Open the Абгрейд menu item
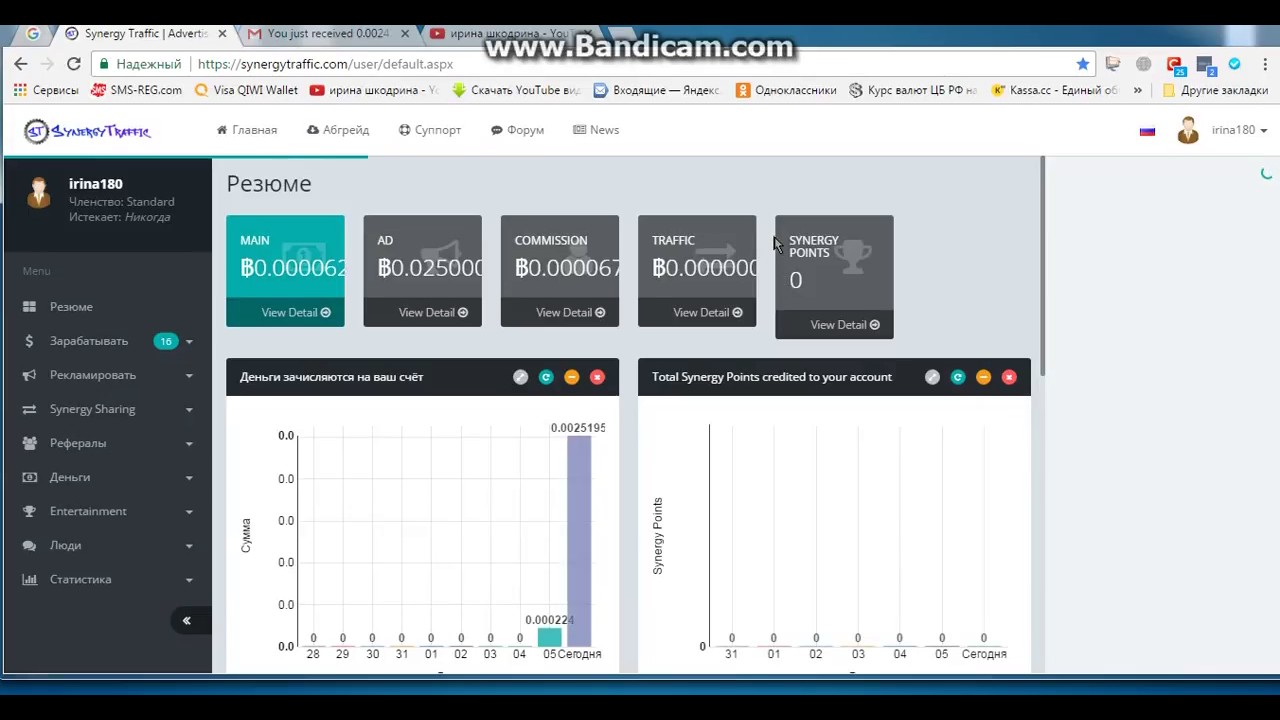 coord(338,130)
